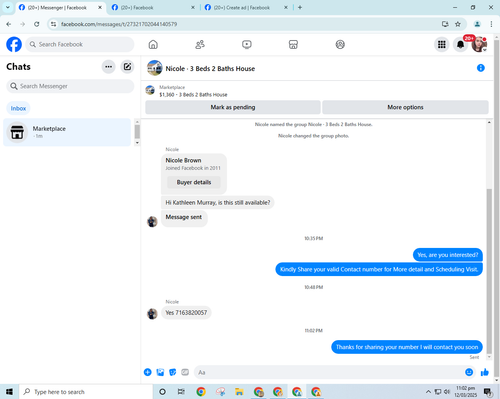Screen dimensions: 500x399
Task: Open the account profile picture menu
Action: (479, 44)
